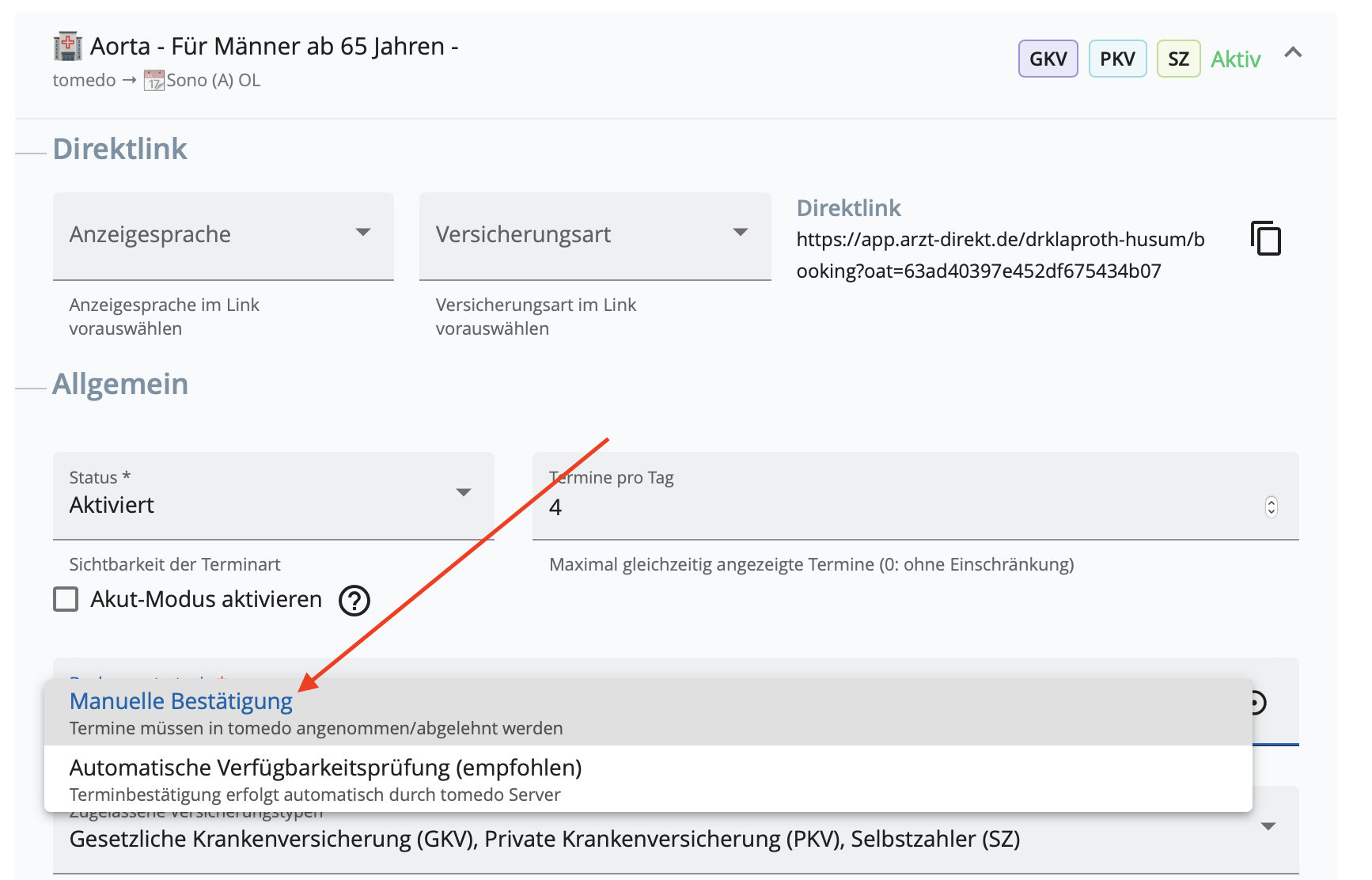Click the calendar icon before Sono (A) OL
Viewport: 1372px width, 880px height.
[x=153, y=81]
